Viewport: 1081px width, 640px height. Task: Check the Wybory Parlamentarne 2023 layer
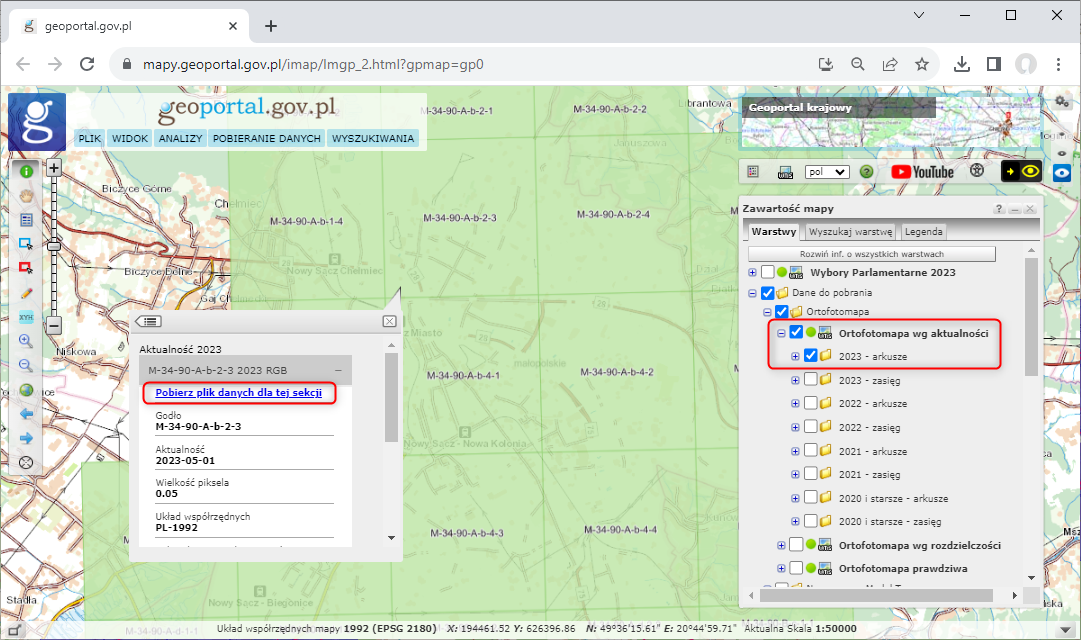coord(767,272)
